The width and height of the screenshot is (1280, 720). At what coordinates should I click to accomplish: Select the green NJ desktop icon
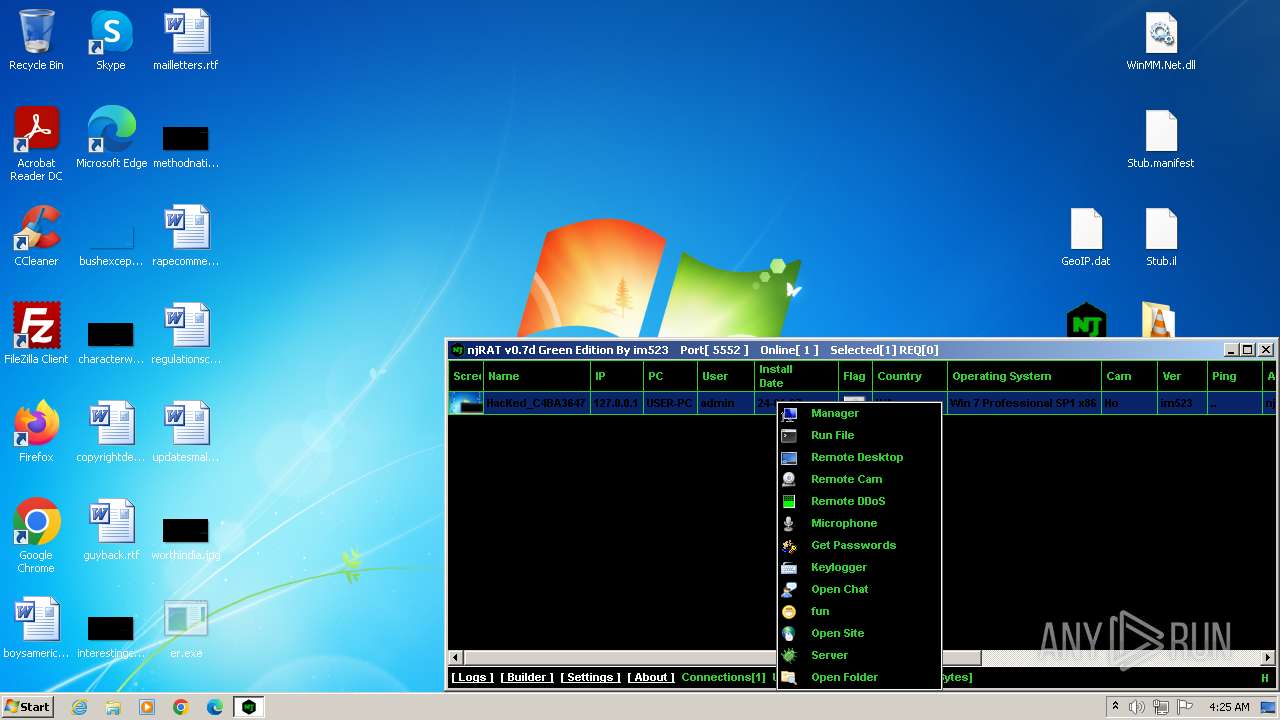pyautogui.click(x=1086, y=321)
